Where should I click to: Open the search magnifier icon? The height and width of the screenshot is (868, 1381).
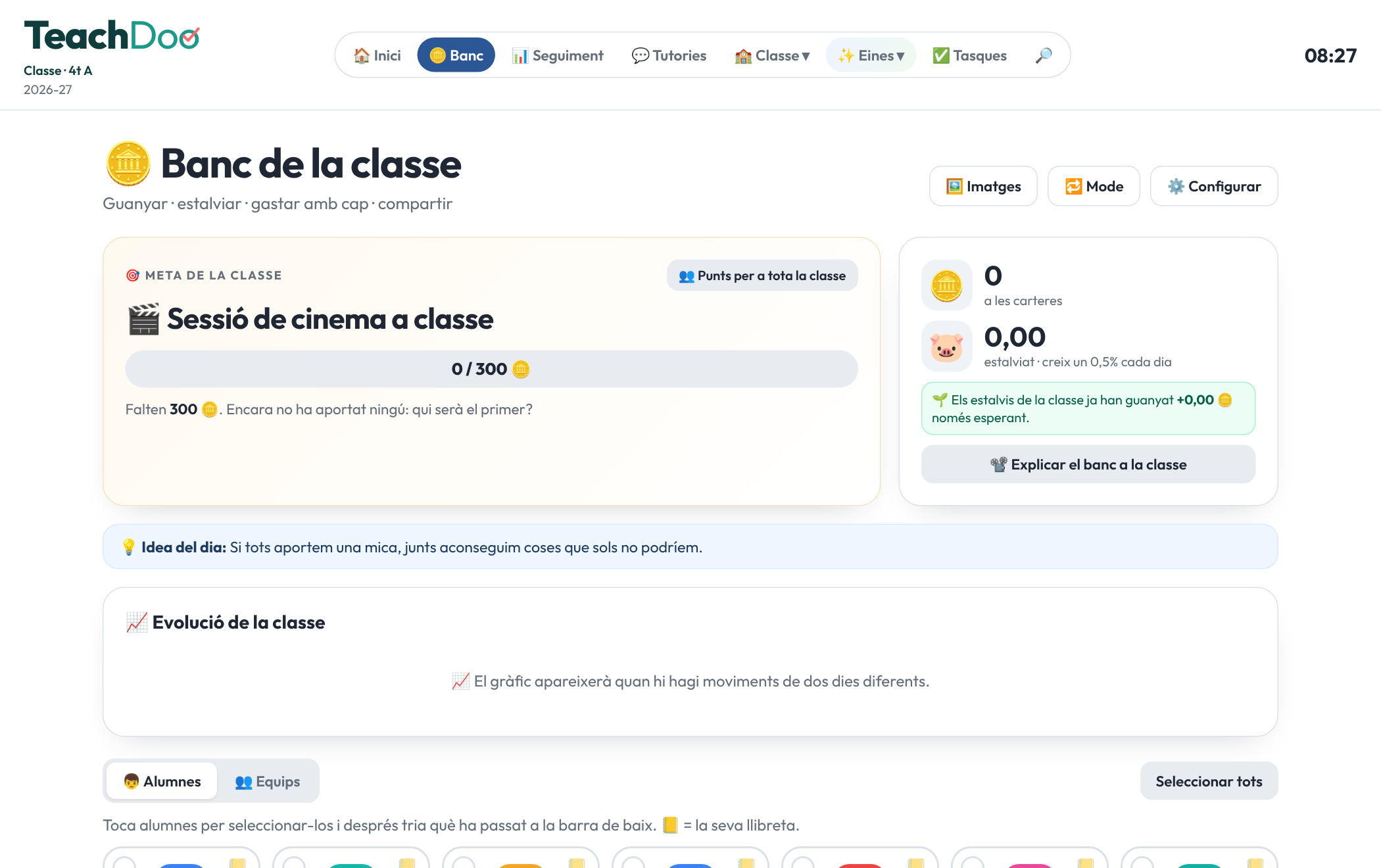click(x=1044, y=55)
